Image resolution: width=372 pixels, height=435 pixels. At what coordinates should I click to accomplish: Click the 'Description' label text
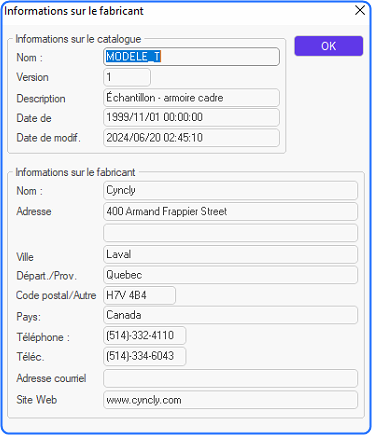[41, 99]
